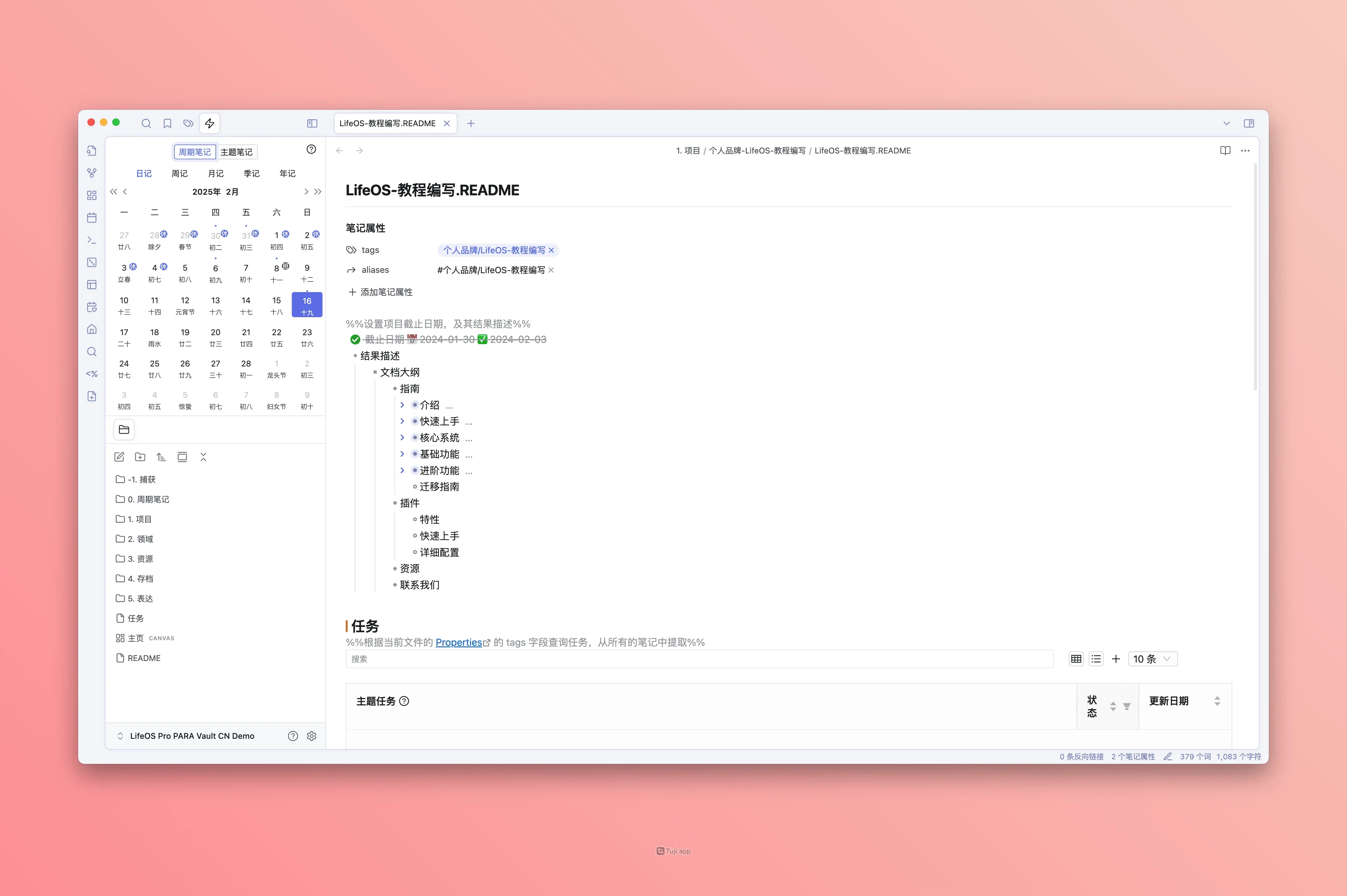Screen dimensions: 1347x896
Task: Click the bookmark icon in top toolbar
Action: click(167, 123)
